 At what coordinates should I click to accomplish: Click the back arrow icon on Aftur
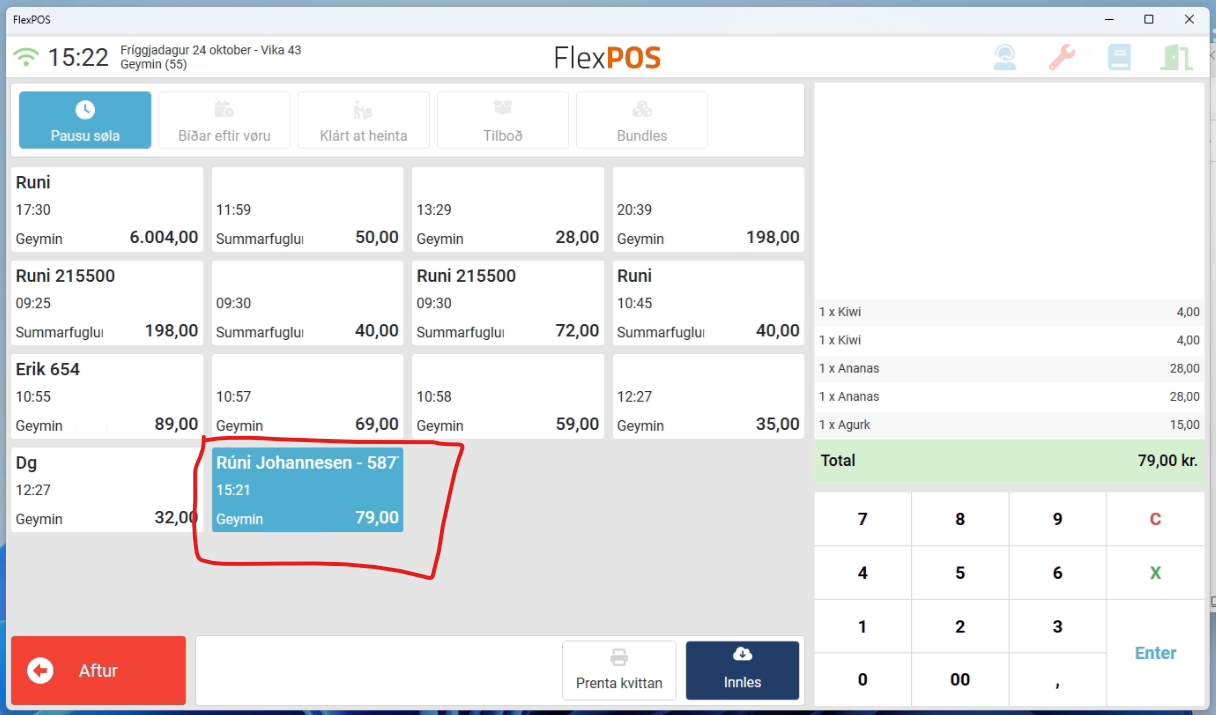click(41, 670)
